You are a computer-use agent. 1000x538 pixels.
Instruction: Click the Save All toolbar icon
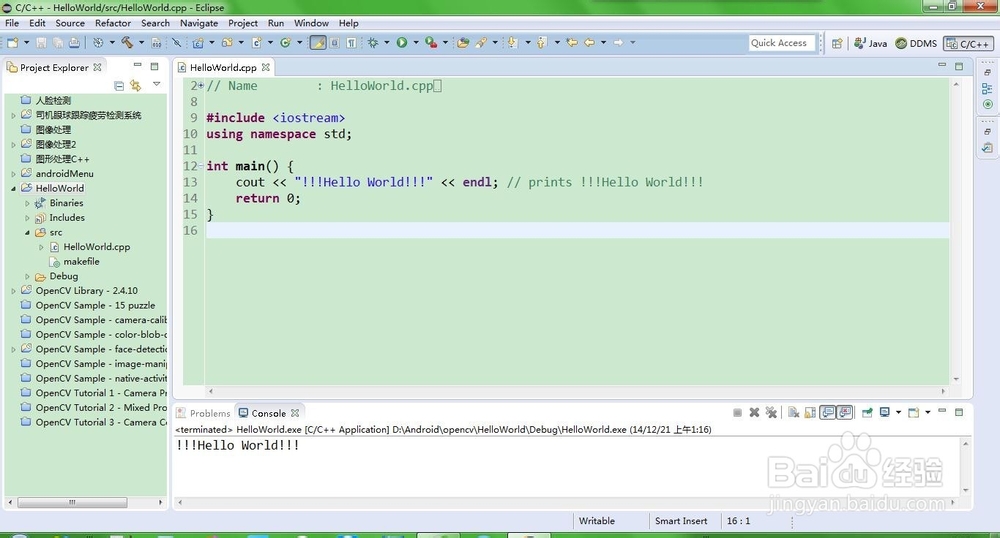(58, 43)
